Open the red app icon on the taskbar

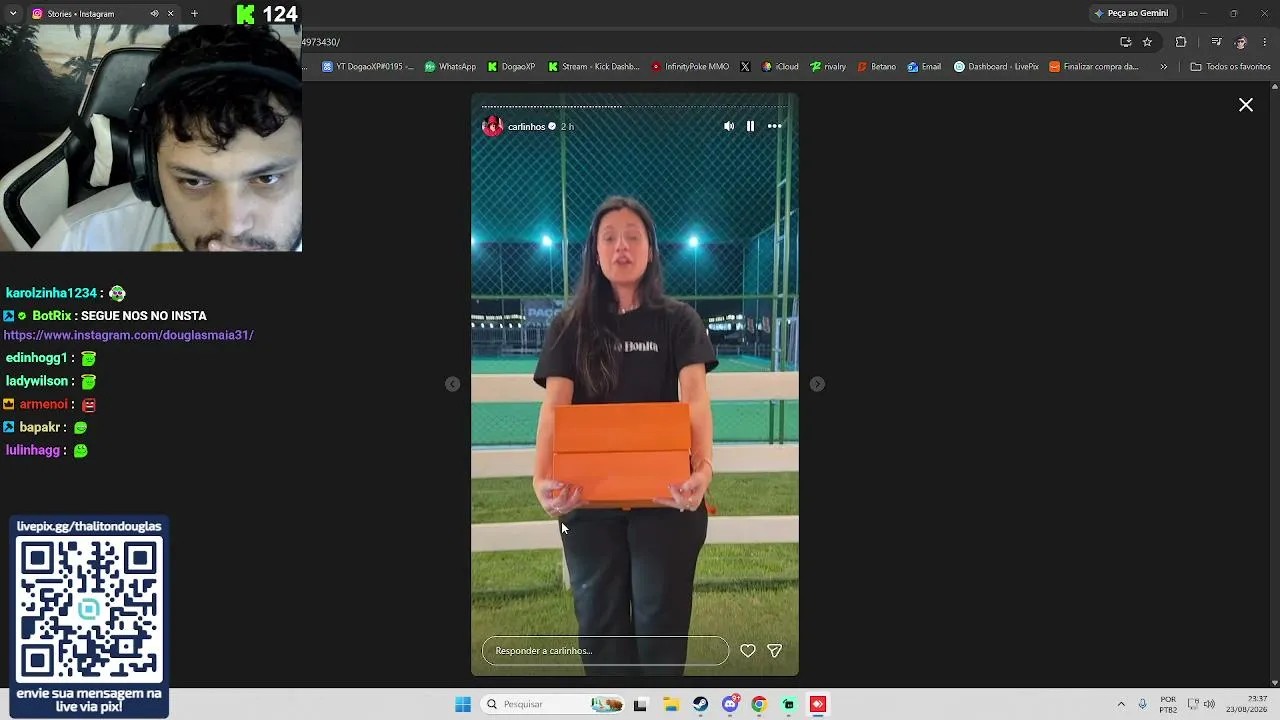(818, 704)
